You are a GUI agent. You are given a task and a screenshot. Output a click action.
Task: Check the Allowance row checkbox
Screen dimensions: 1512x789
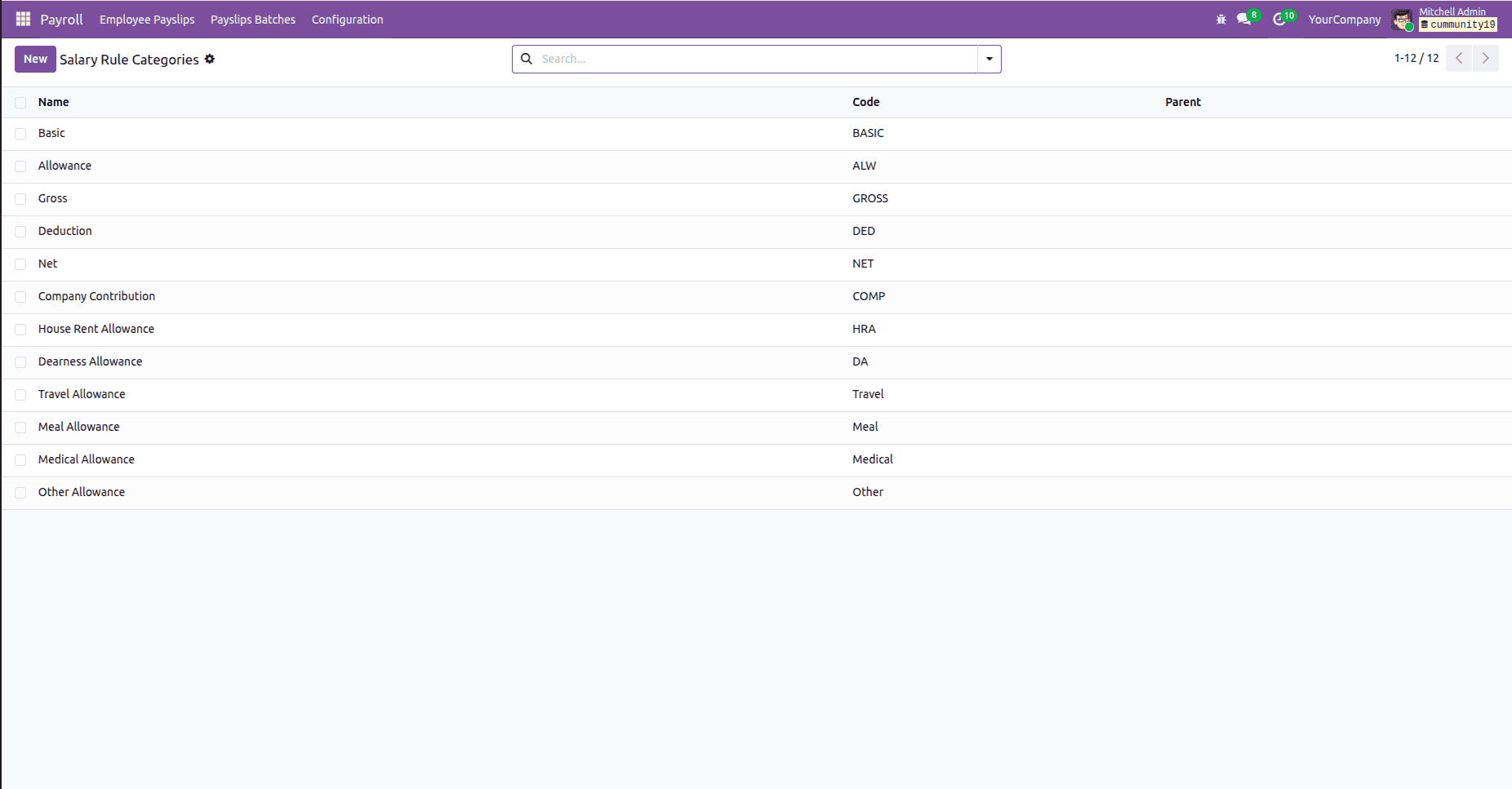20,166
